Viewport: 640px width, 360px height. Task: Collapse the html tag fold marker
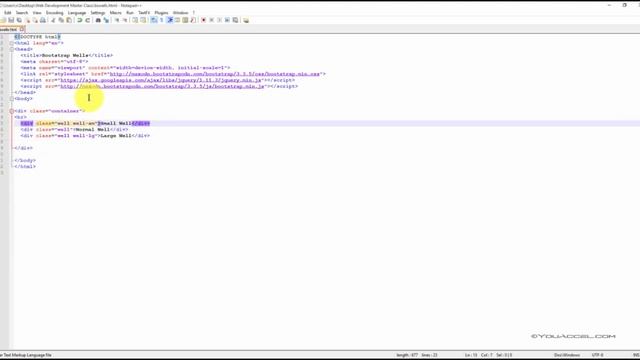12,43
